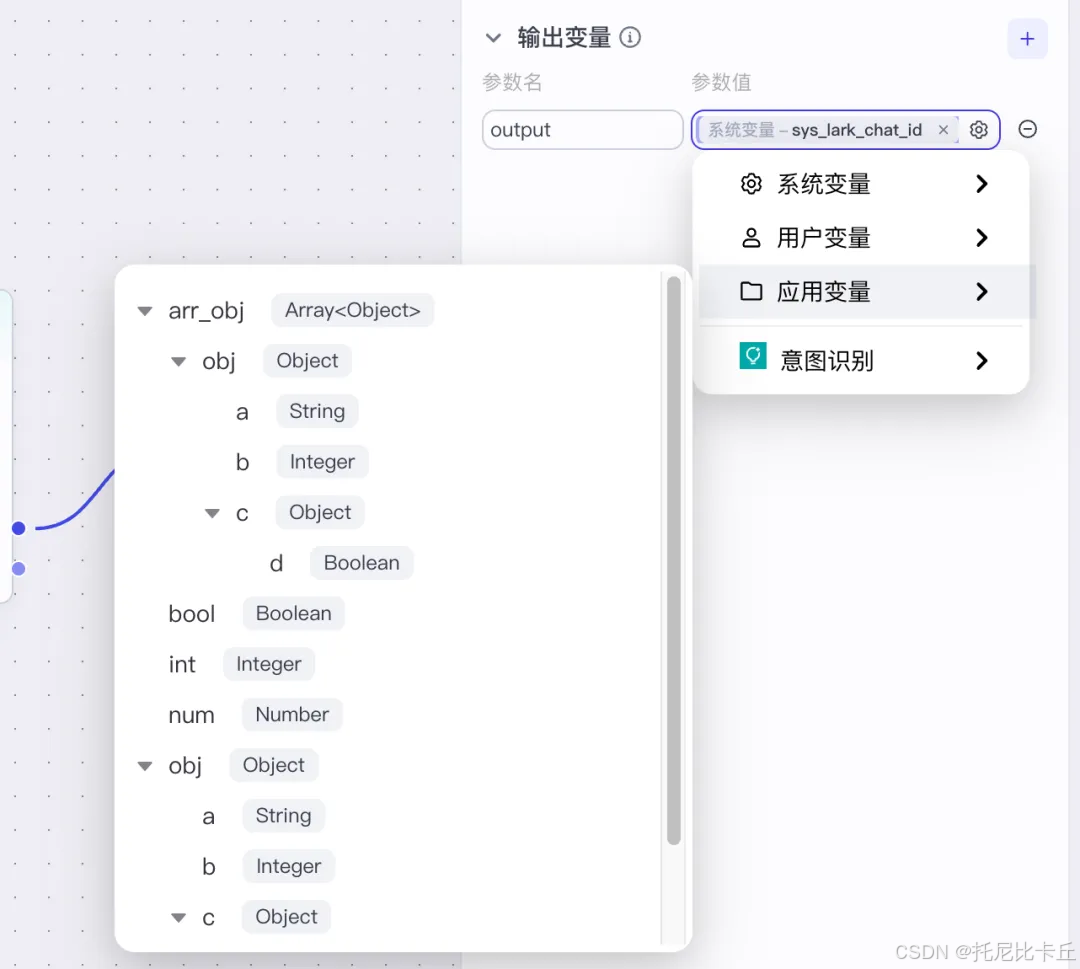The height and width of the screenshot is (969, 1080).
Task: Select the num Number variable
Action: tap(255, 715)
